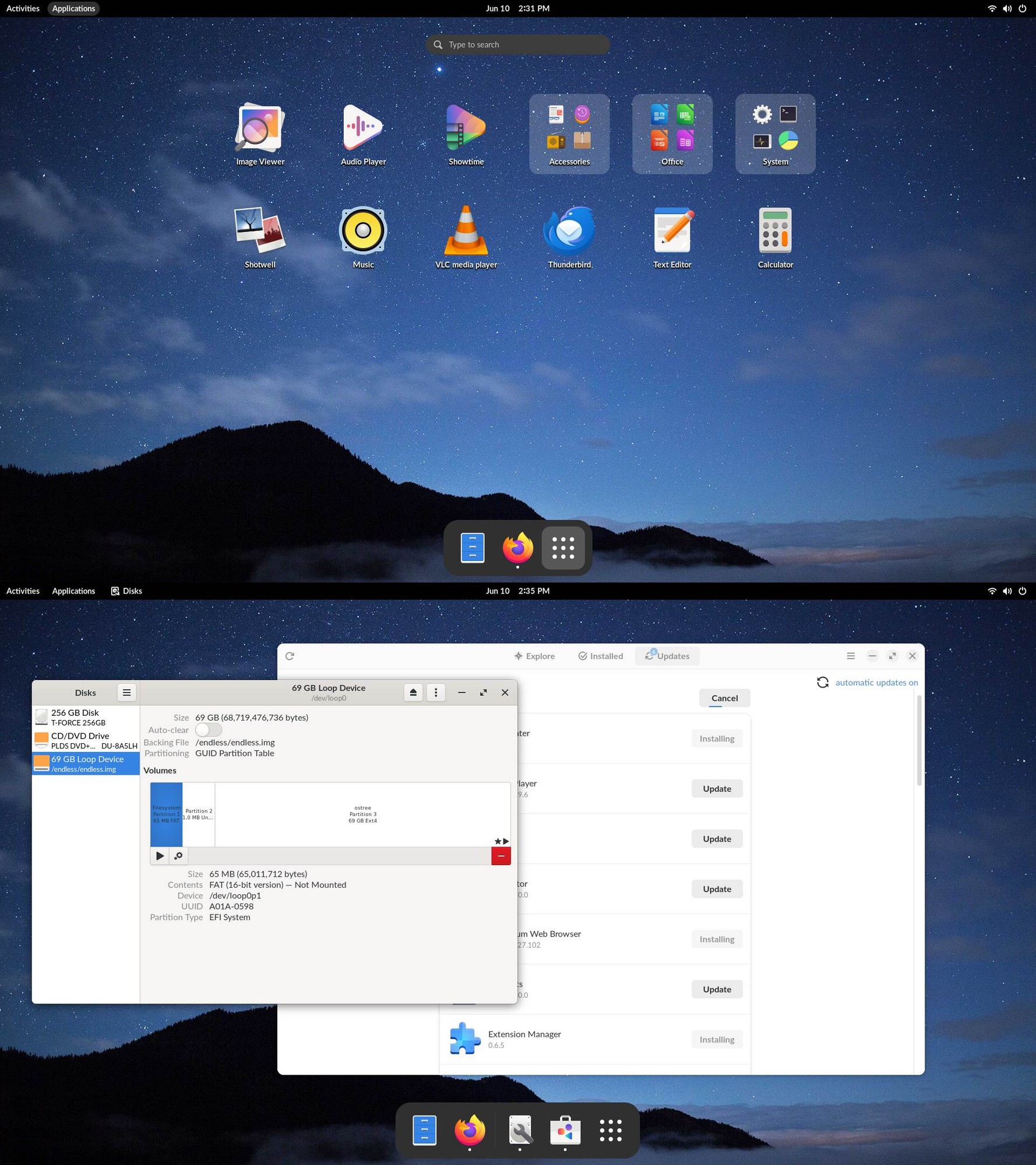Click the 69 GB Loop Device window title

pos(329,688)
